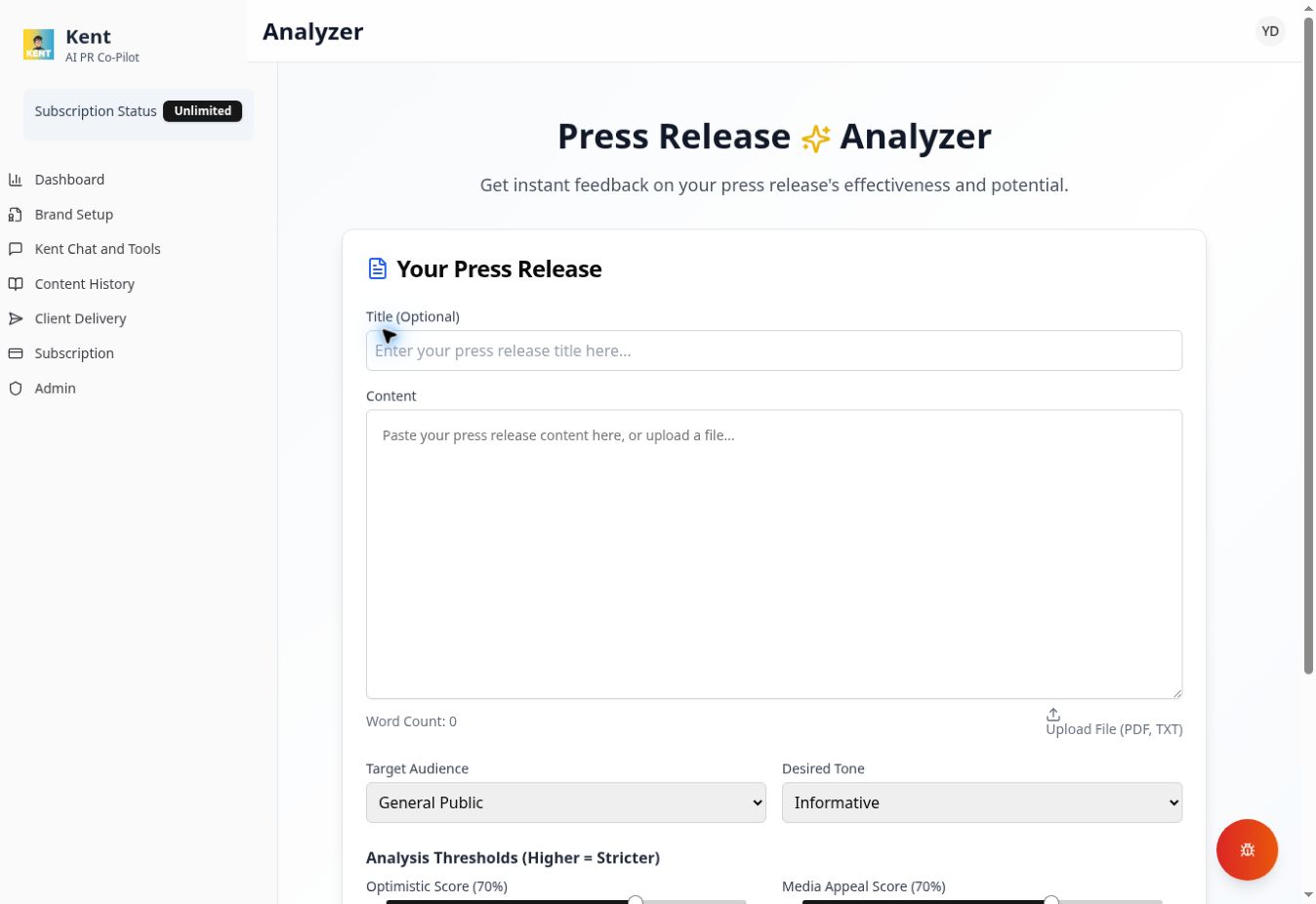Click Upload File (PDF, TXT) link
The image size is (1316, 904).
coord(1114,729)
